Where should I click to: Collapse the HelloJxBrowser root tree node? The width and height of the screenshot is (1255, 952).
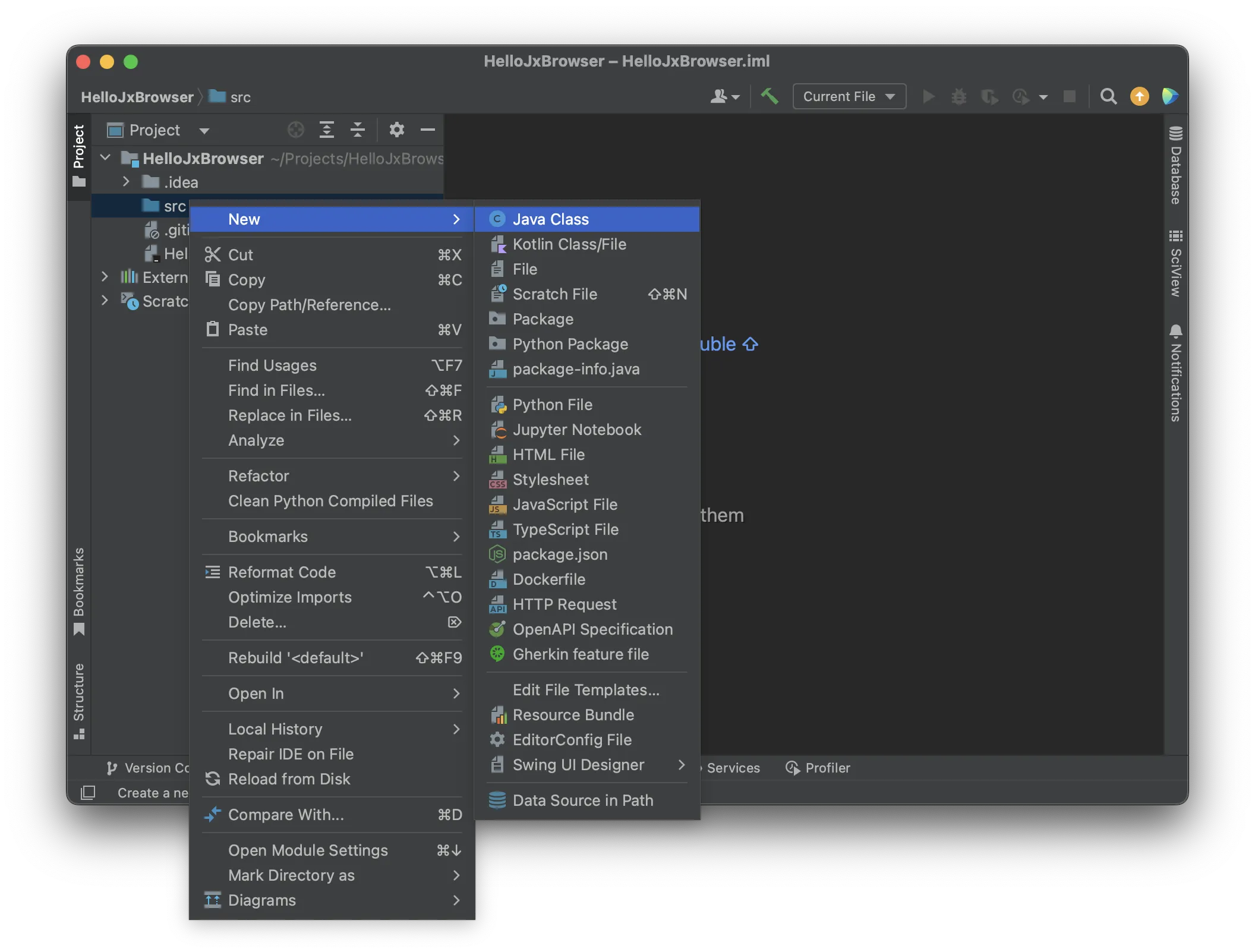pyautogui.click(x=106, y=158)
